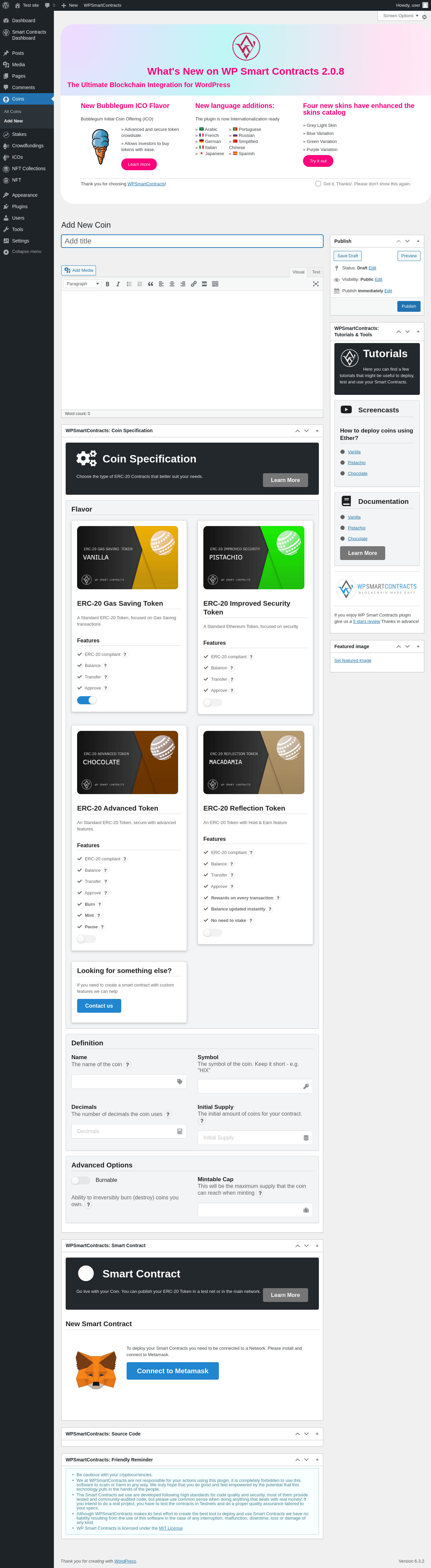
Task: Open NFT Collections in the admin sidebar
Action: tap(27, 169)
